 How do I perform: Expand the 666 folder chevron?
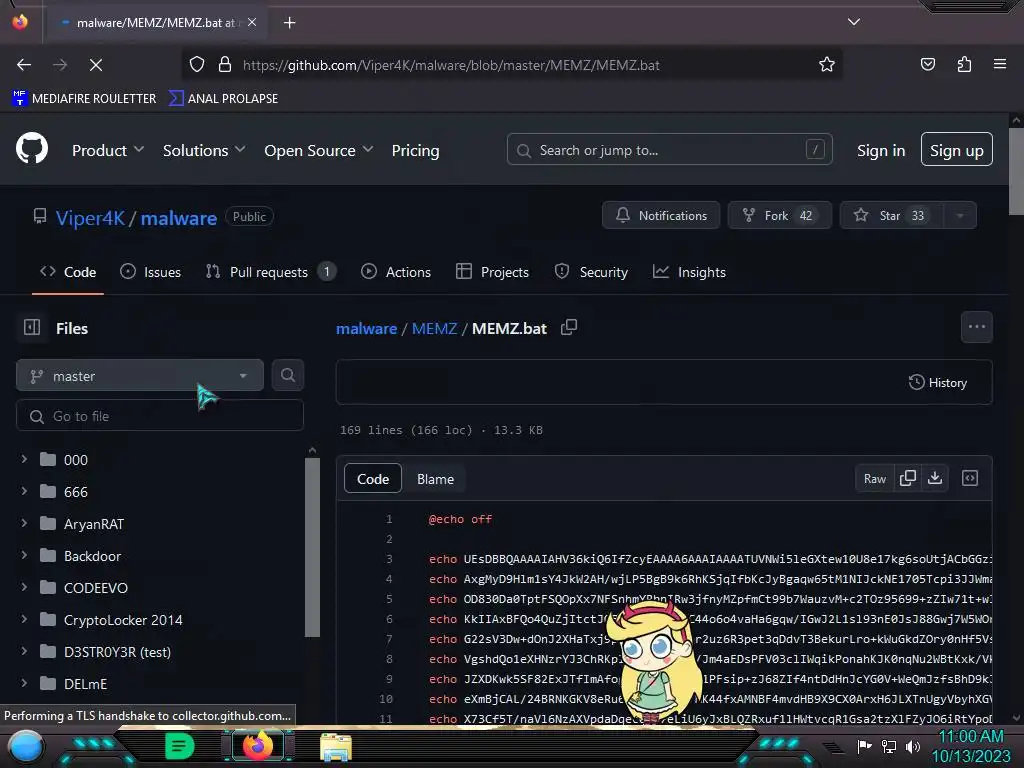tap(24, 491)
